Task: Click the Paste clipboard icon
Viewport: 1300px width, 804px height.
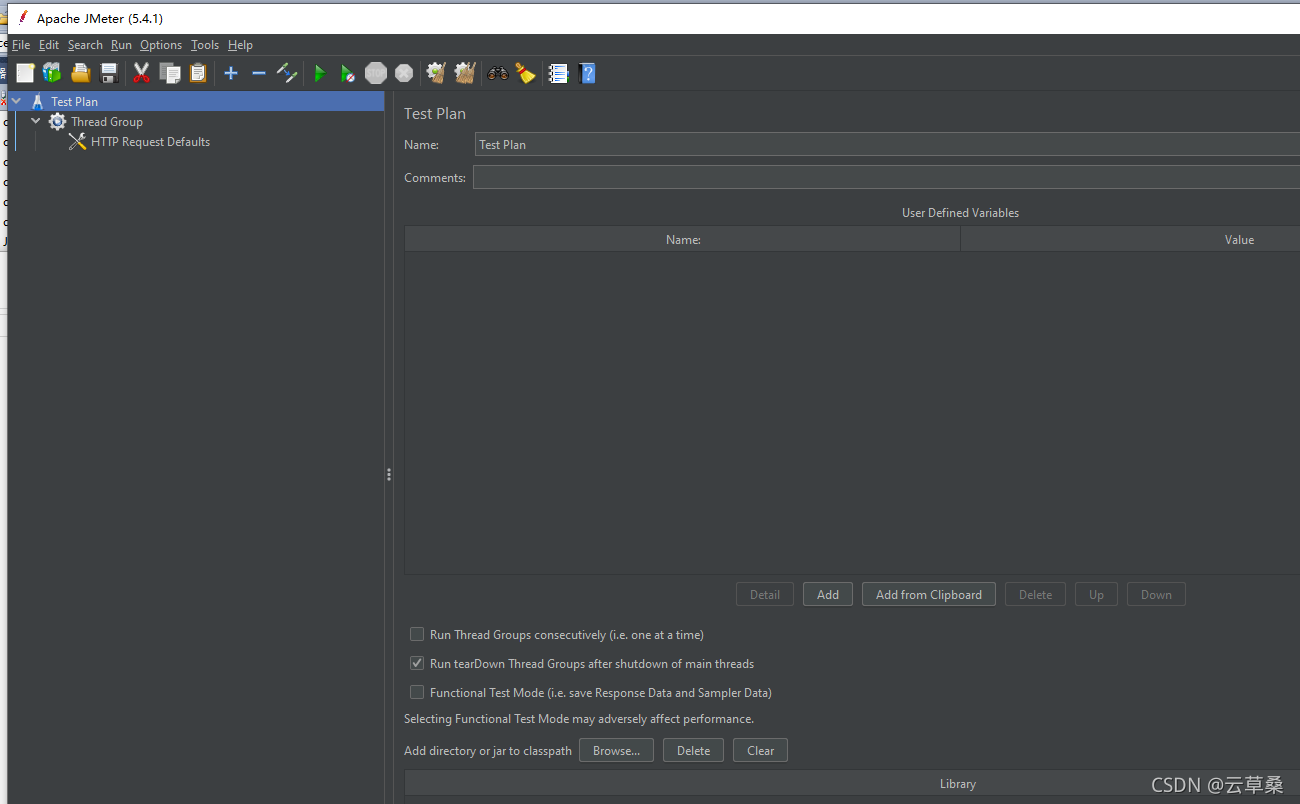Action: tap(198, 73)
